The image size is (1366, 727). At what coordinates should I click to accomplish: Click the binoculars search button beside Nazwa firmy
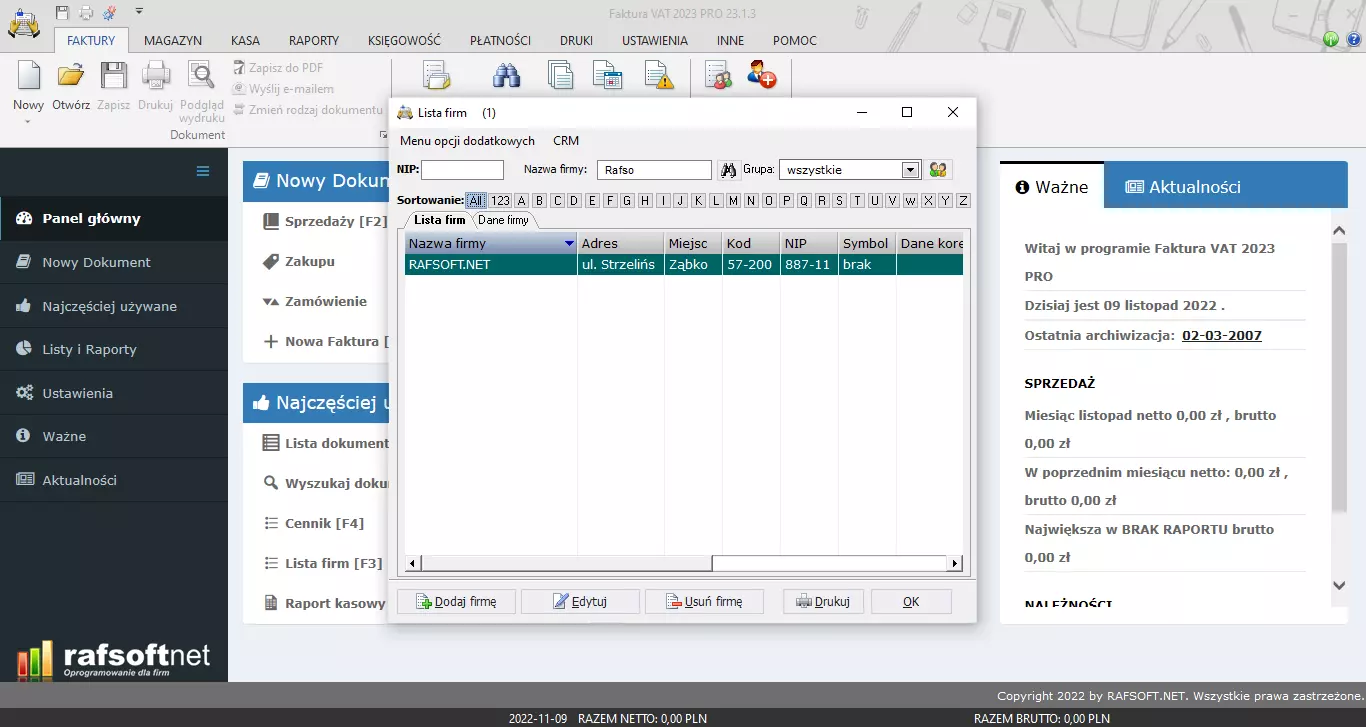click(x=729, y=170)
